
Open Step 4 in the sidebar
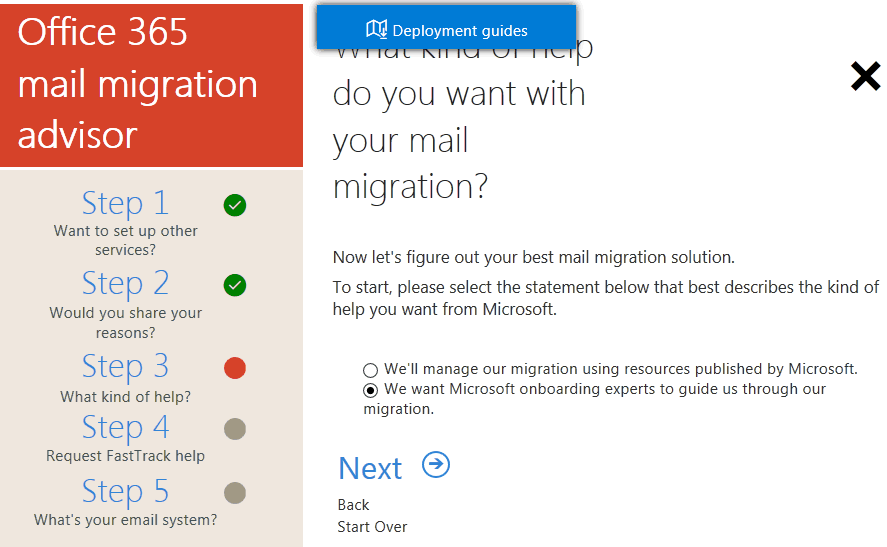point(125,427)
